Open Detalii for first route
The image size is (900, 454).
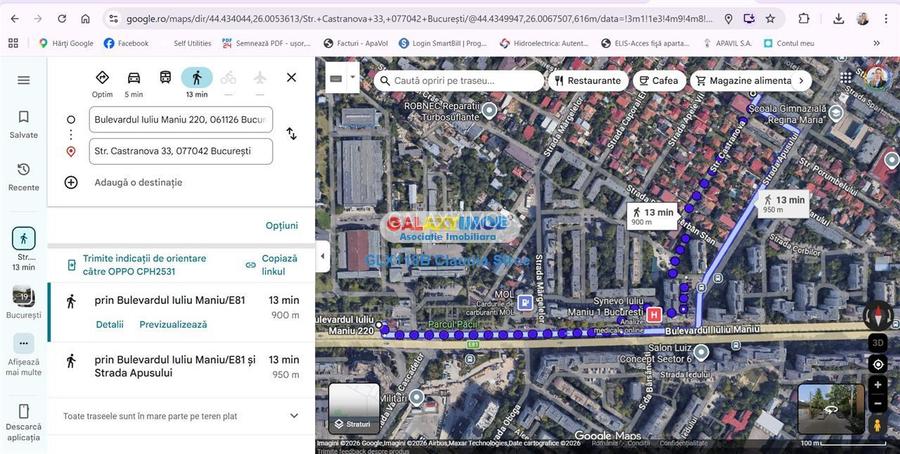[x=110, y=324]
